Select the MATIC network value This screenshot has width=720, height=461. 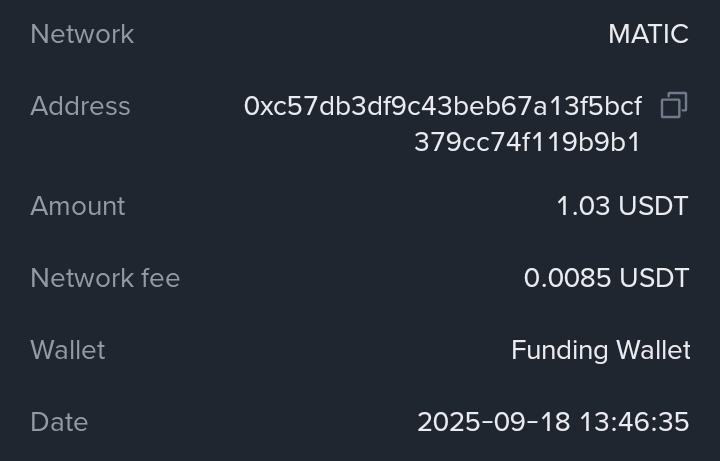[648, 34]
